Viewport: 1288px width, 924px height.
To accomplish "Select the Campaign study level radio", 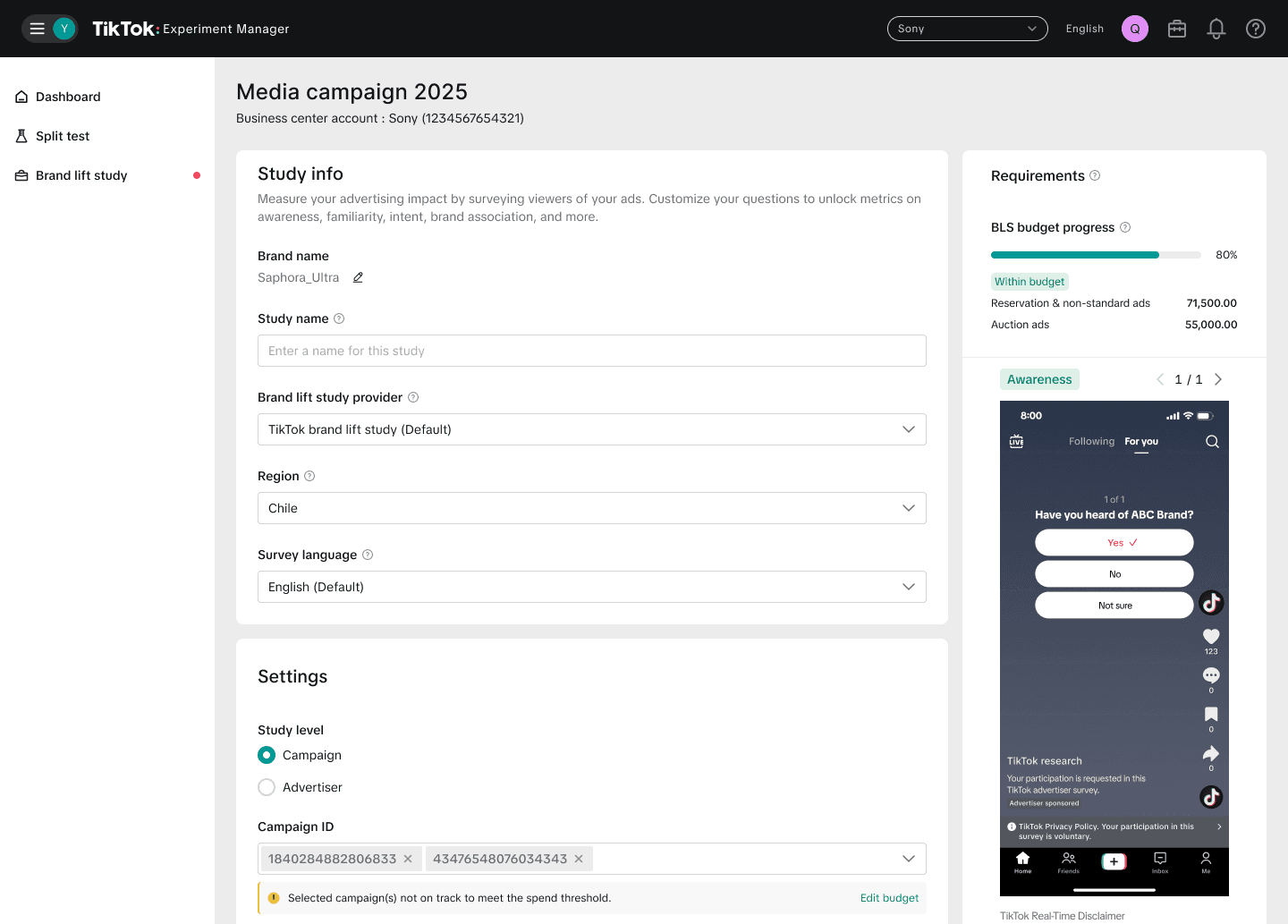I will pos(267,755).
